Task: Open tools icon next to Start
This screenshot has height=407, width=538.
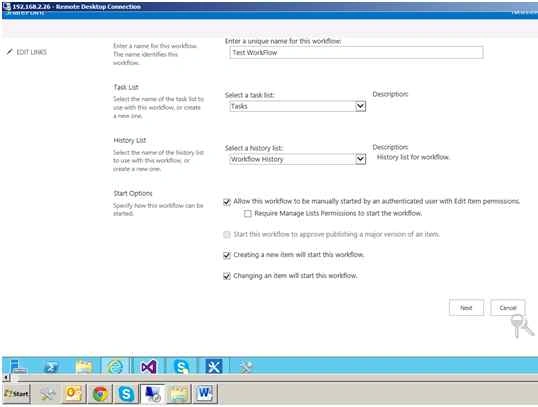Action: point(48,394)
